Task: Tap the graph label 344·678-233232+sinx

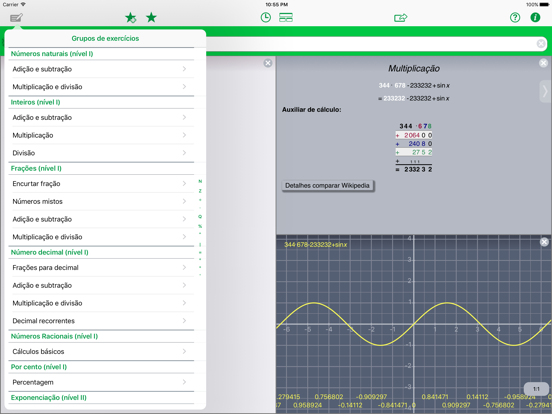Action: [315, 245]
